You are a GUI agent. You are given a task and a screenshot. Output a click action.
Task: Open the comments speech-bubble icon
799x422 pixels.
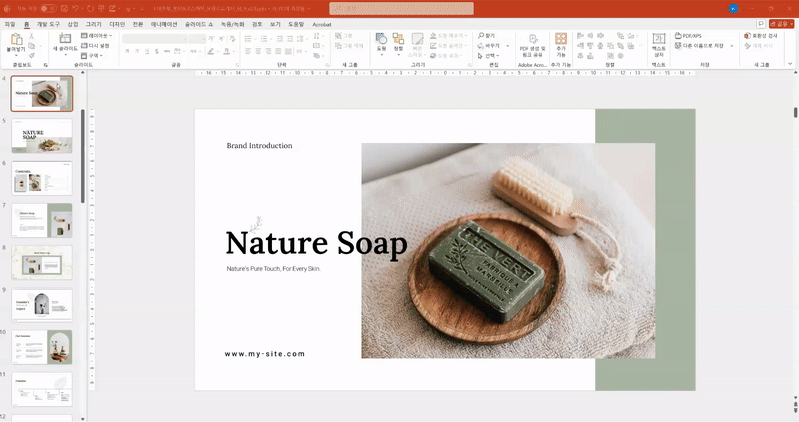click(x=761, y=24)
